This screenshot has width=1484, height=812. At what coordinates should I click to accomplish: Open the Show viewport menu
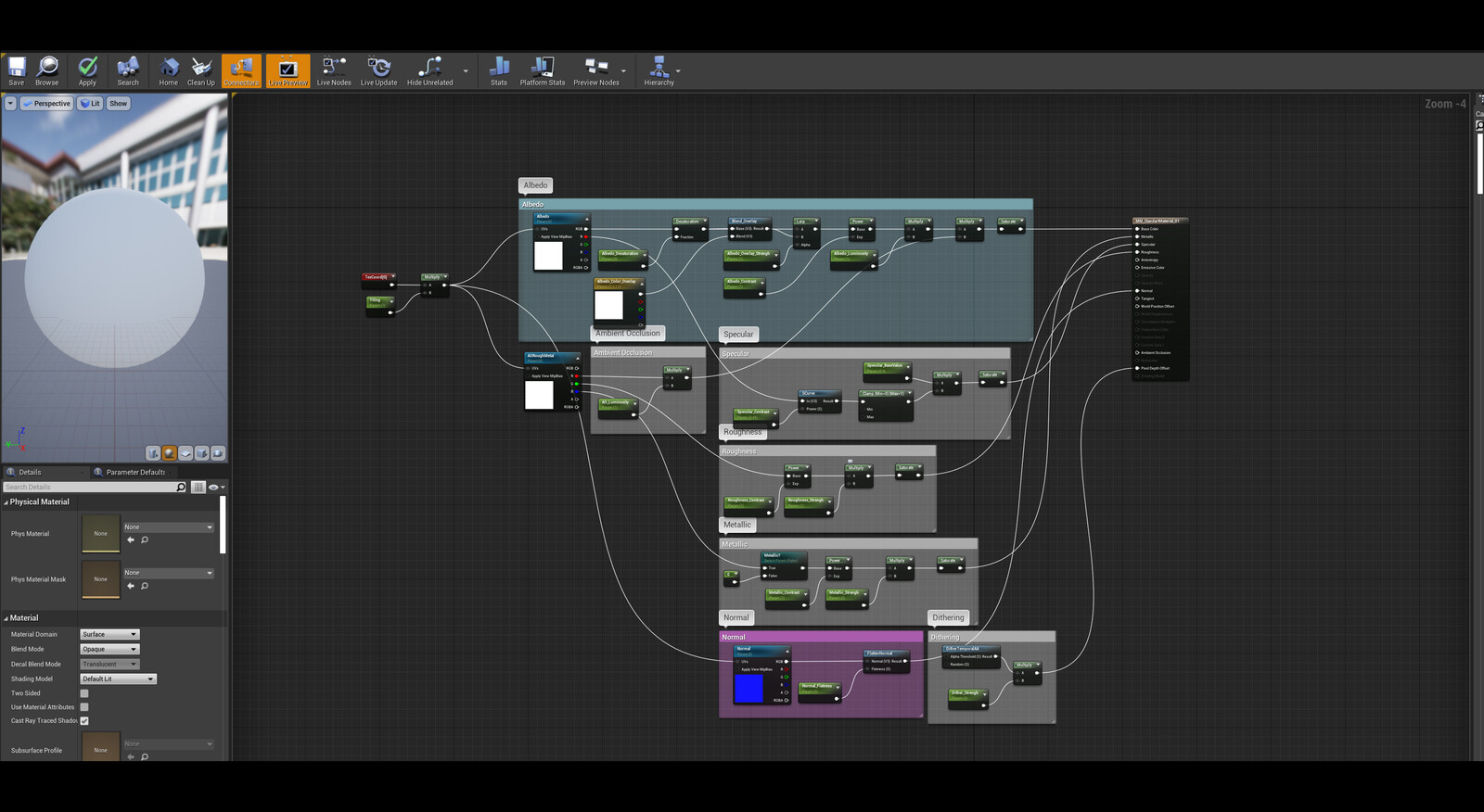click(x=119, y=104)
